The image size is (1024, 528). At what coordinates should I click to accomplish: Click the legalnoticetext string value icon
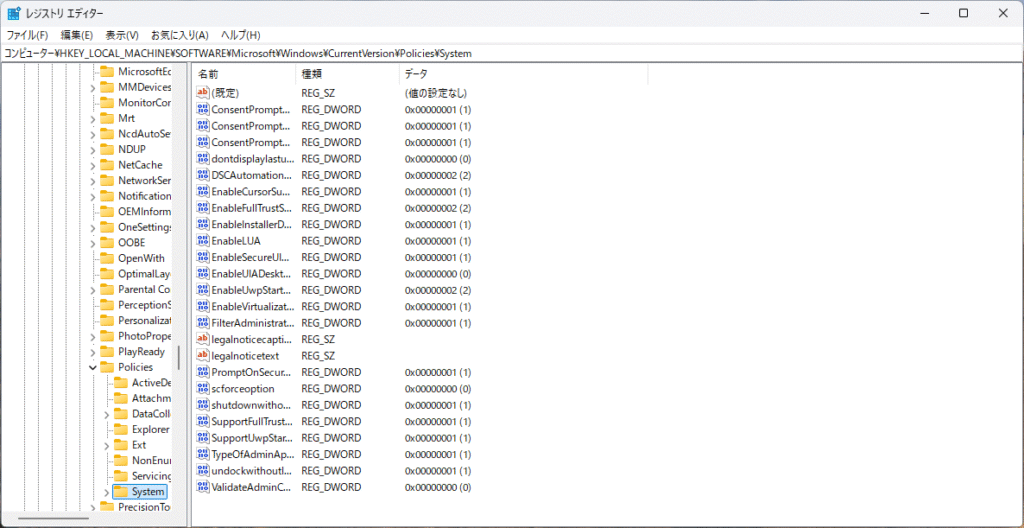[202, 356]
